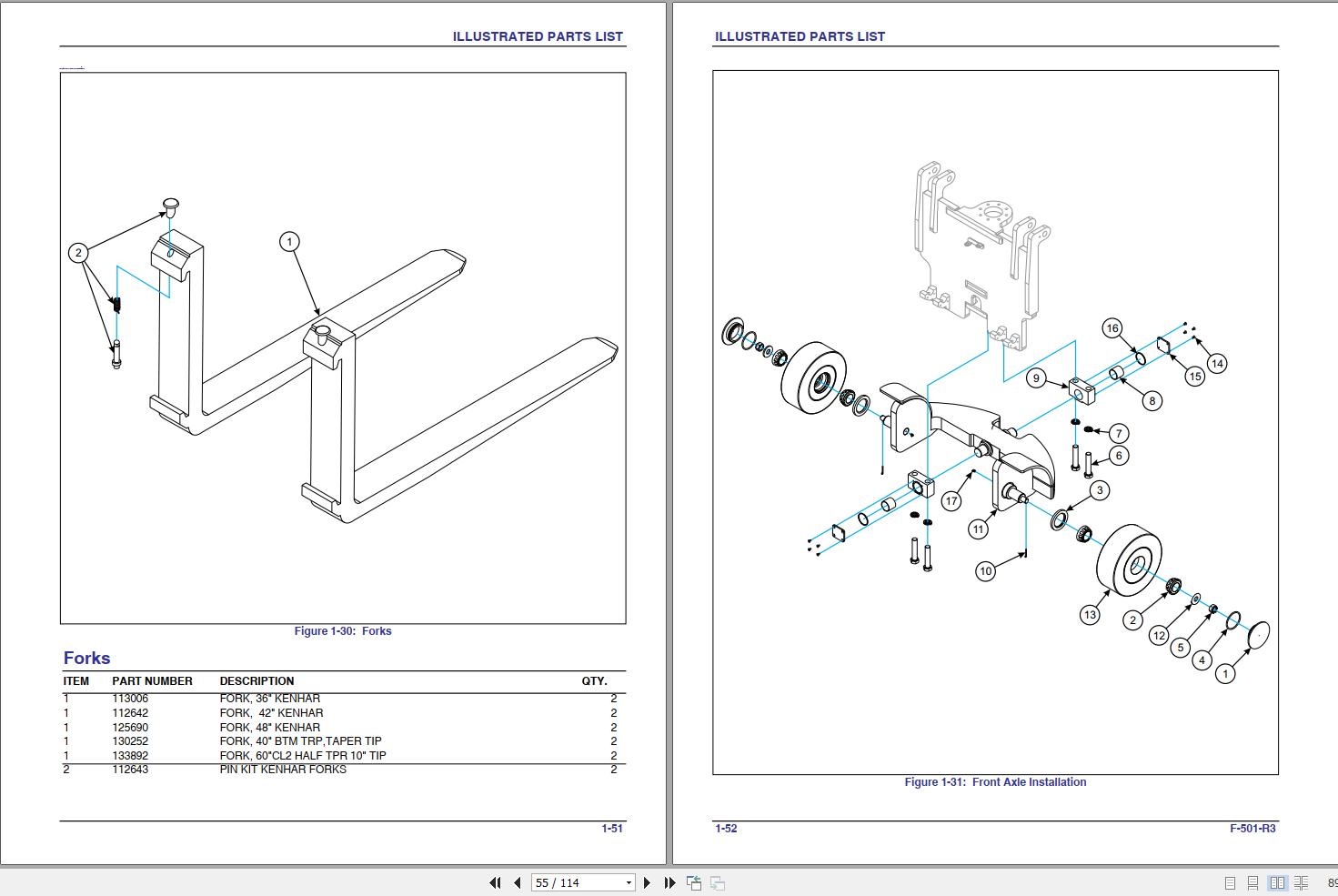The height and width of the screenshot is (896, 1338).
Task: Click the Figure 1-30: Forks caption
Action: click(x=343, y=631)
